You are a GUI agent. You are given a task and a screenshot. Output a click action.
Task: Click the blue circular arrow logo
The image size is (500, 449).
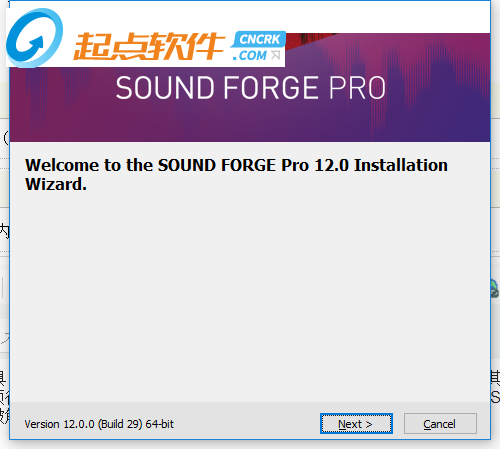pyautogui.click(x=34, y=38)
